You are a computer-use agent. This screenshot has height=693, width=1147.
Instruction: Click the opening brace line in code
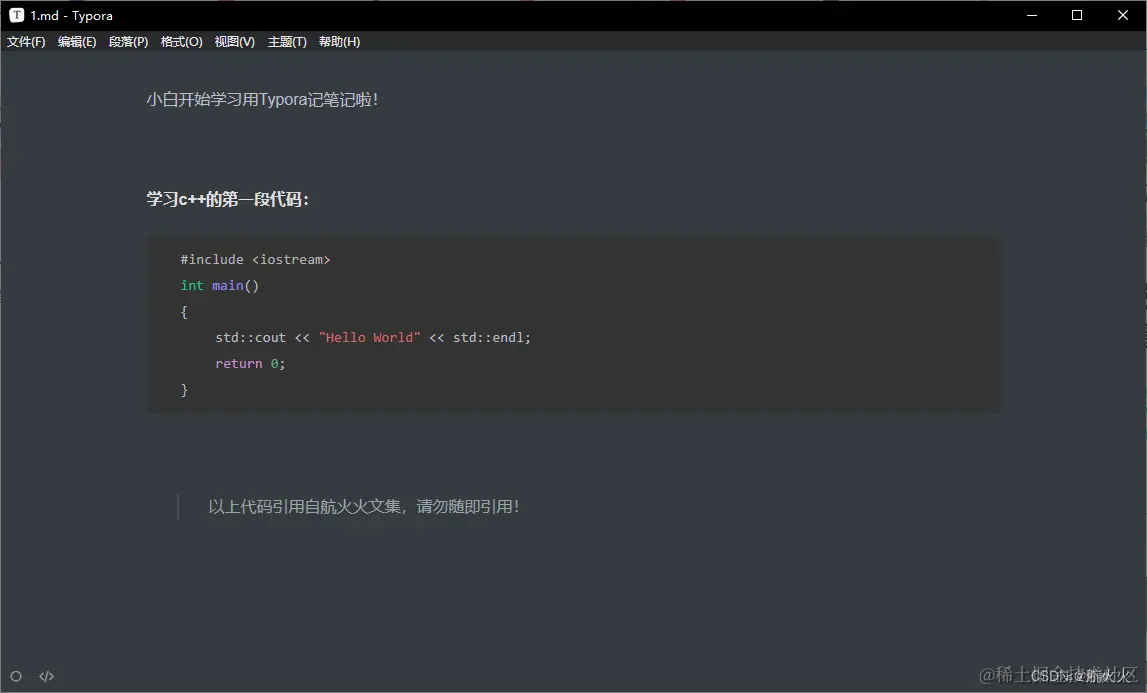184,312
